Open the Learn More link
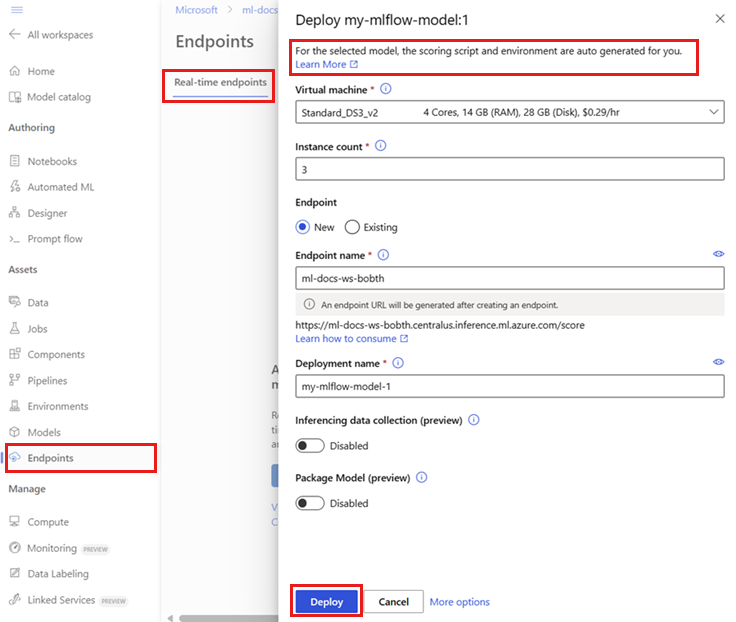The image size is (736, 622). (327, 64)
